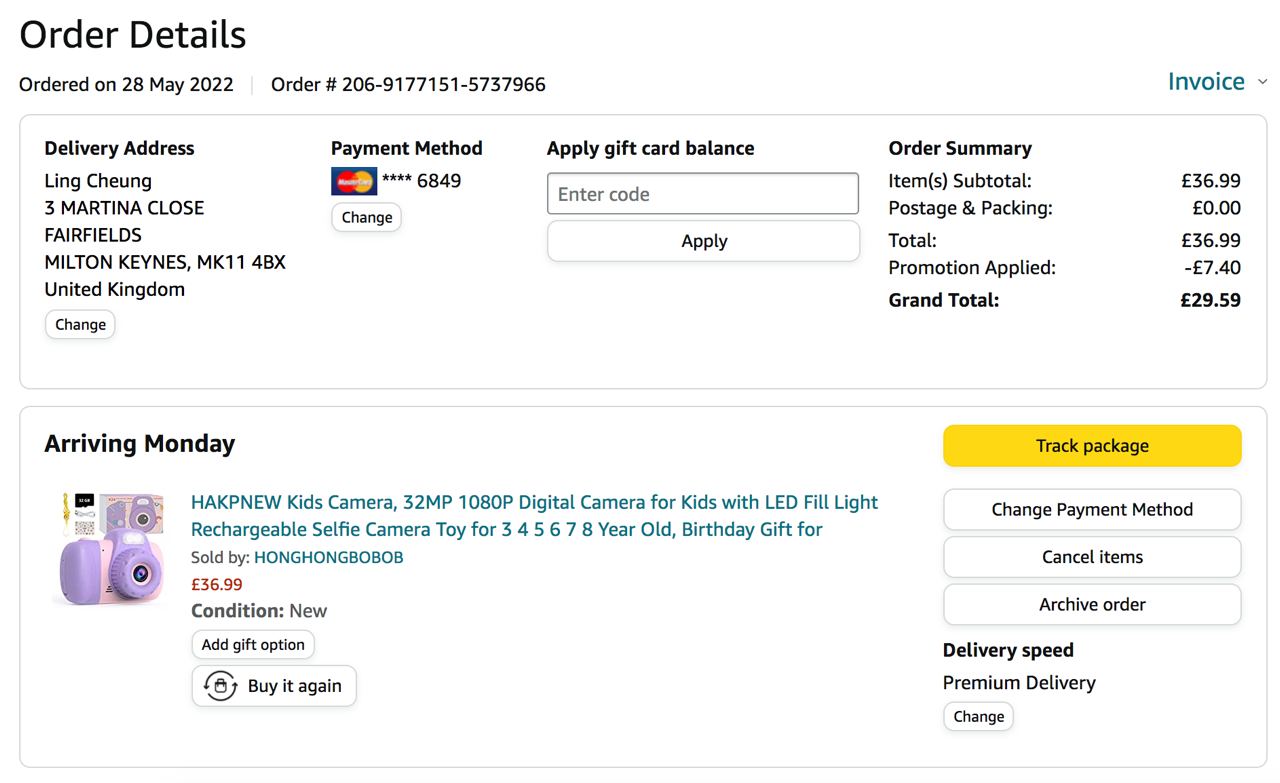Cancel items in this order
This screenshot has height=783, width=1280.
1092,557
